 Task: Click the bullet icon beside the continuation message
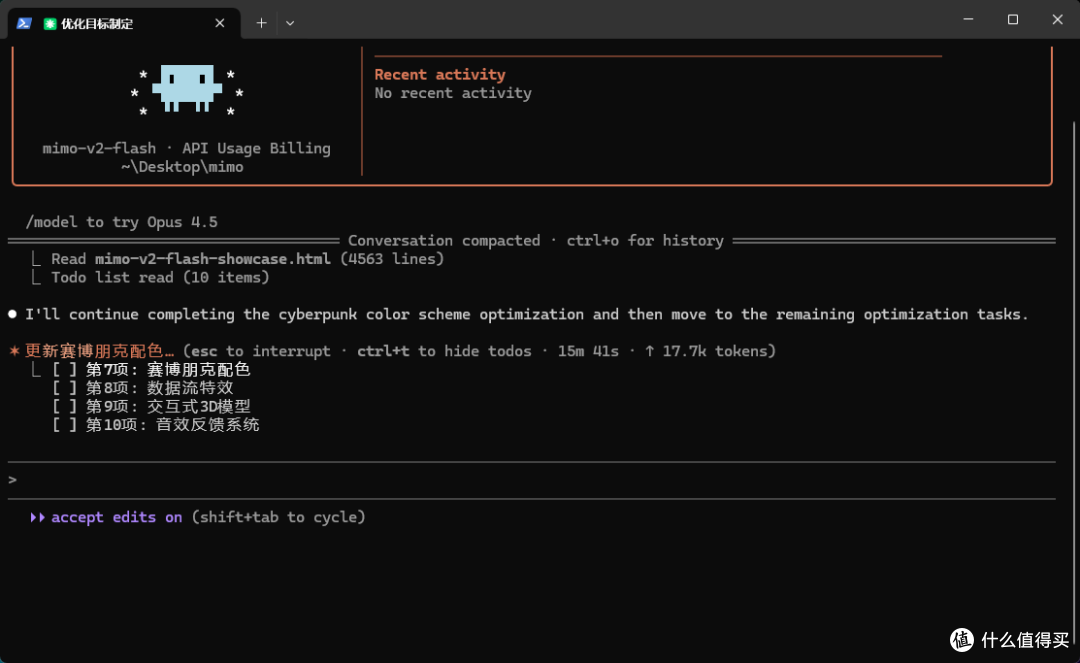click(11, 313)
